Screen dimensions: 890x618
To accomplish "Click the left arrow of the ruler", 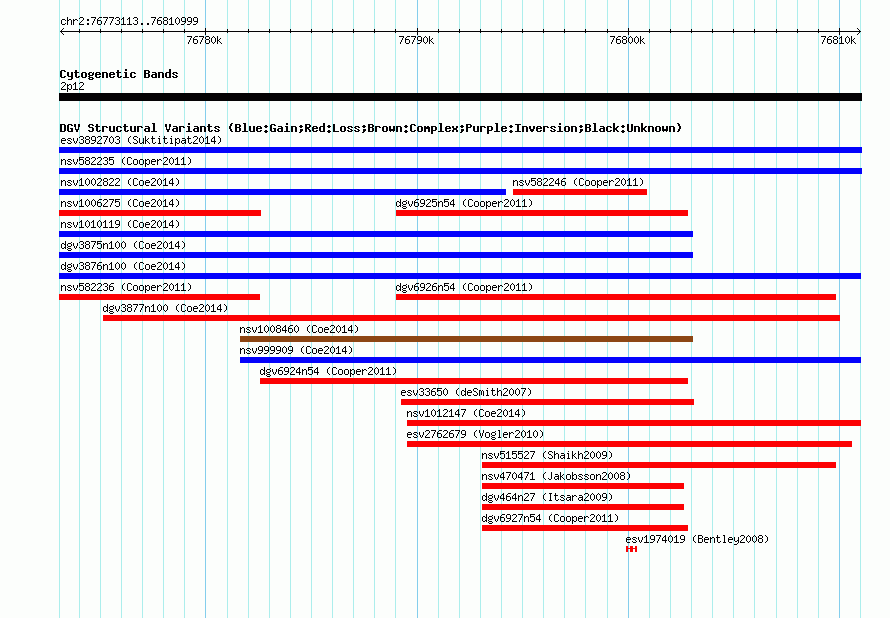I will point(62,31).
